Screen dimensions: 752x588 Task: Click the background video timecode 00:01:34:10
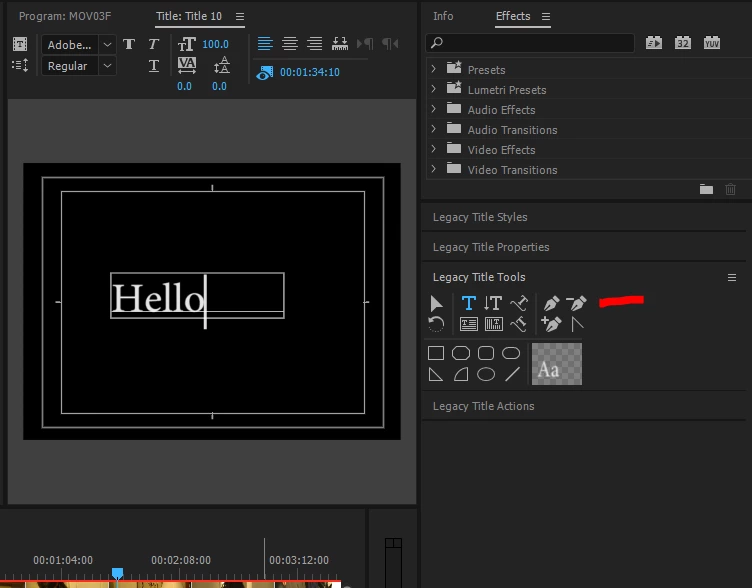tap(310, 72)
